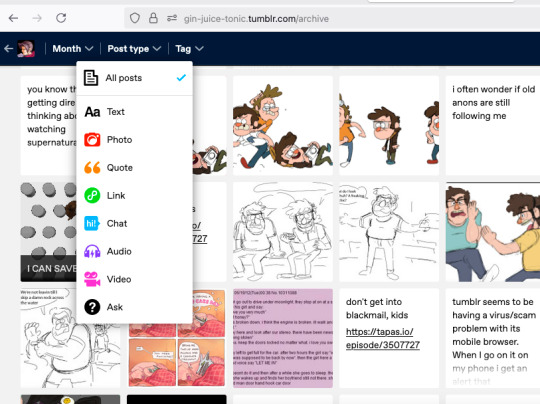Open the orange comic panels post
540x404 pixels.
(x=177, y=355)
